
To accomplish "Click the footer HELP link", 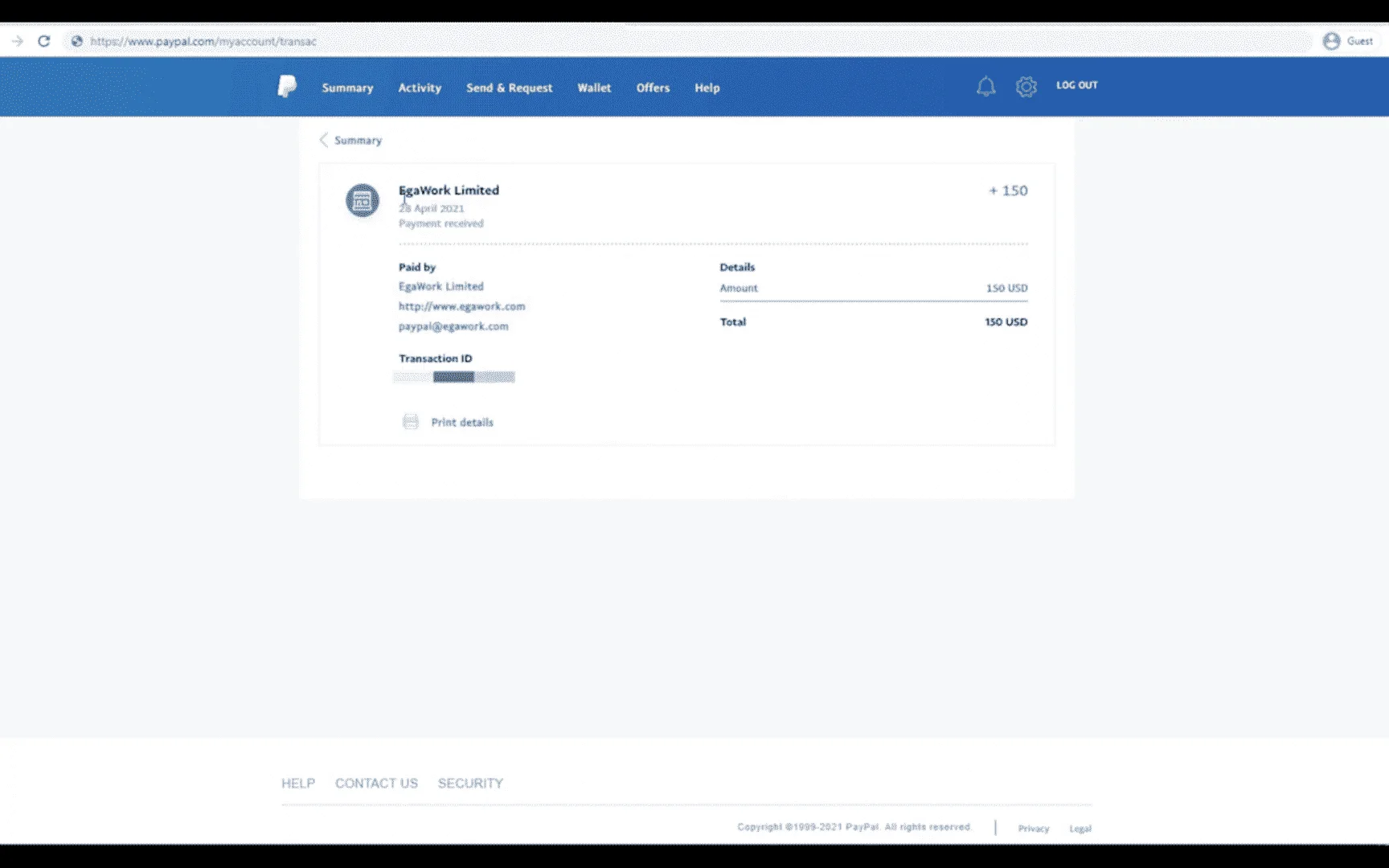I will [x=298, y=783].
